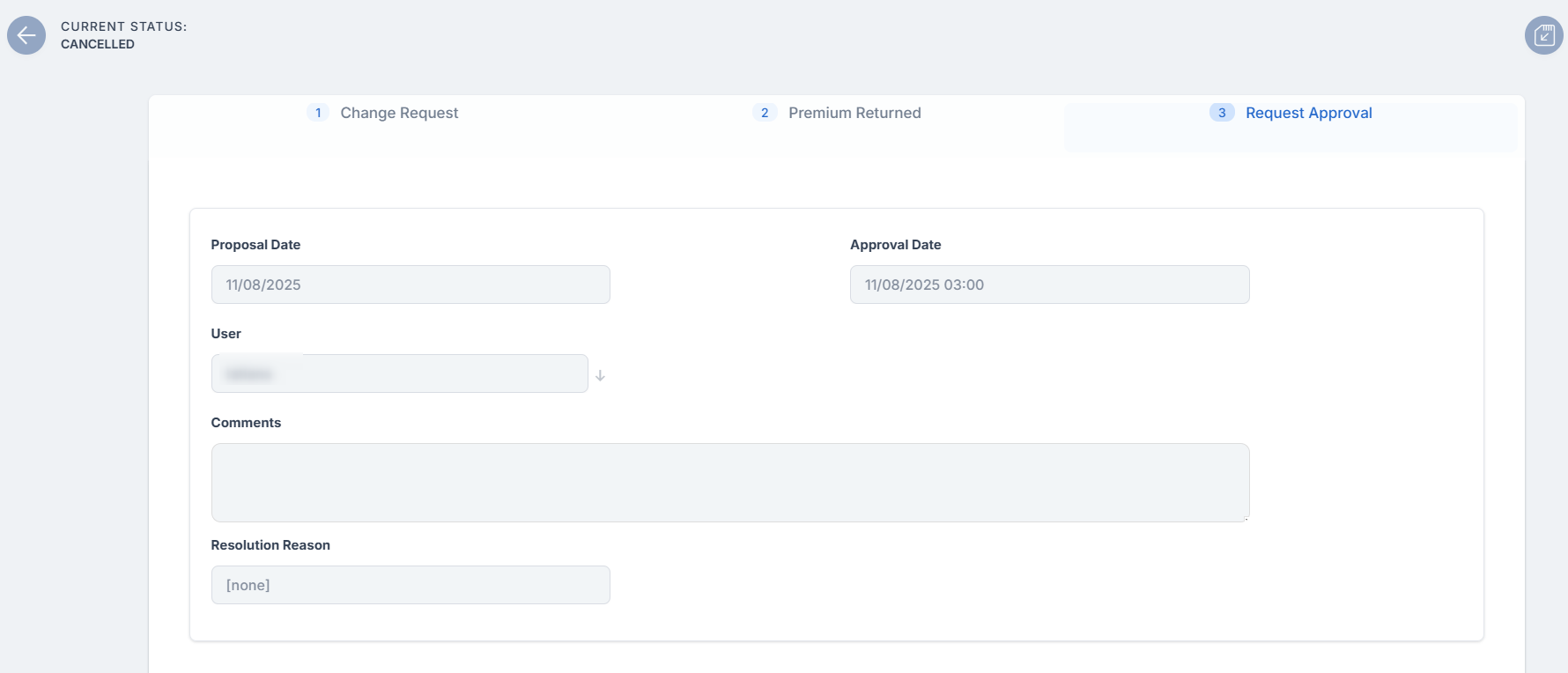Screen dimensions: 1568x673
Task: Click inside the Comments text area
Action: pyautogui.click(x=729, y=482)
